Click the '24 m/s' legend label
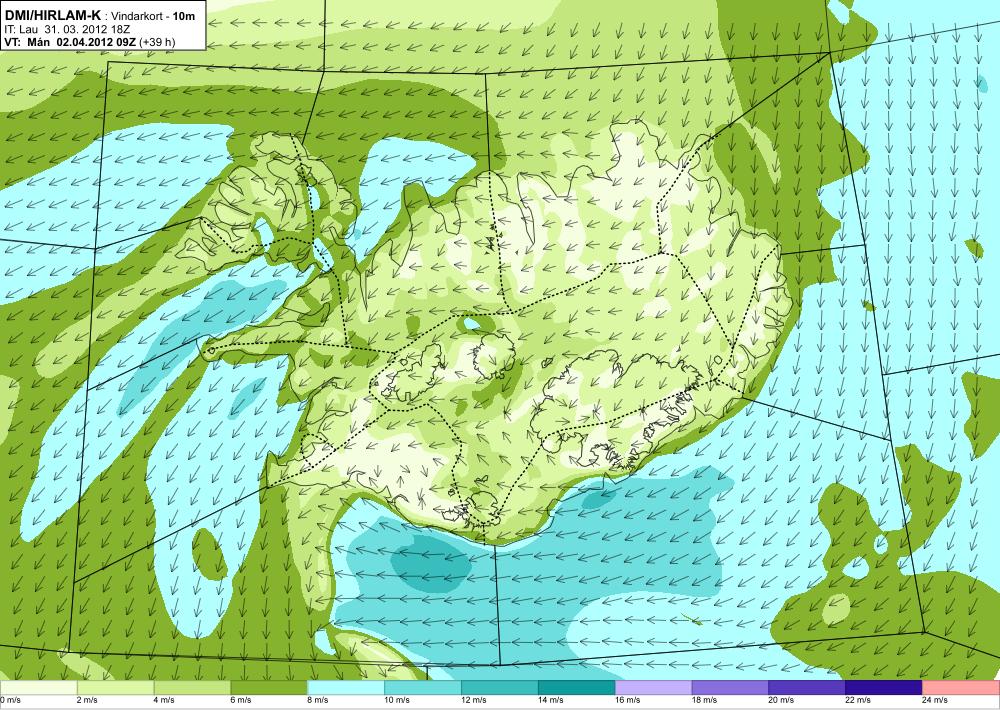 point(936,700)
